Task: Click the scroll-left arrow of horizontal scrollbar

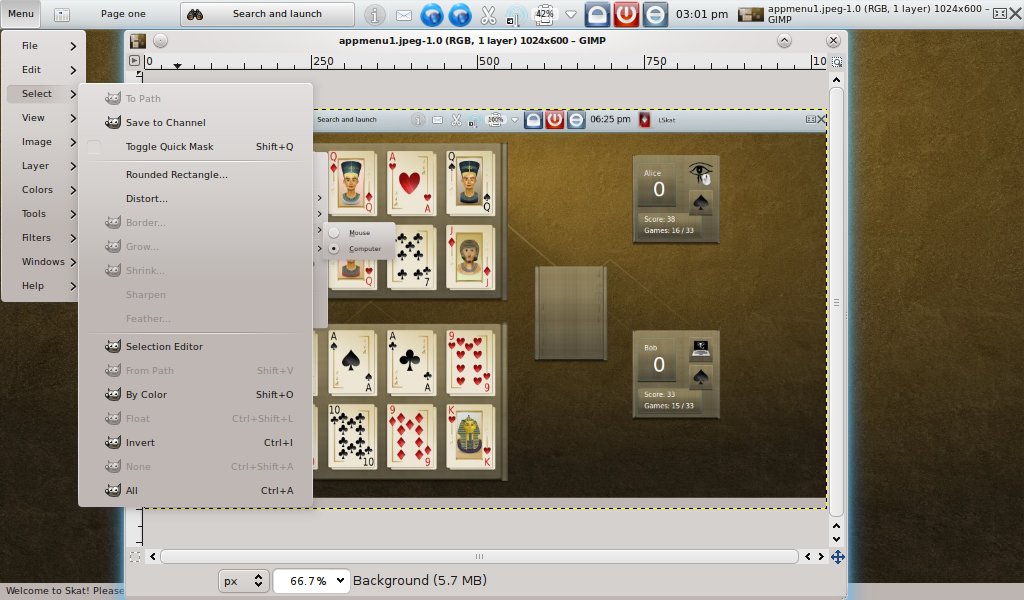Action: 152,556
